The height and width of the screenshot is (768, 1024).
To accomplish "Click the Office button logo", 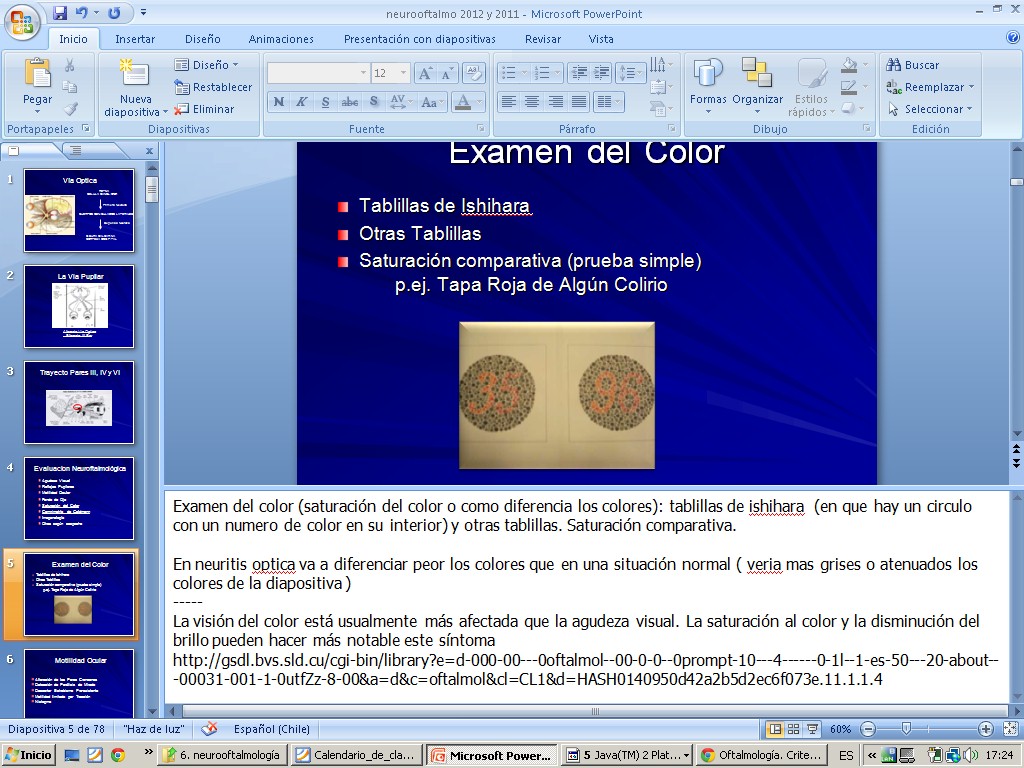I will coord(20,20).
